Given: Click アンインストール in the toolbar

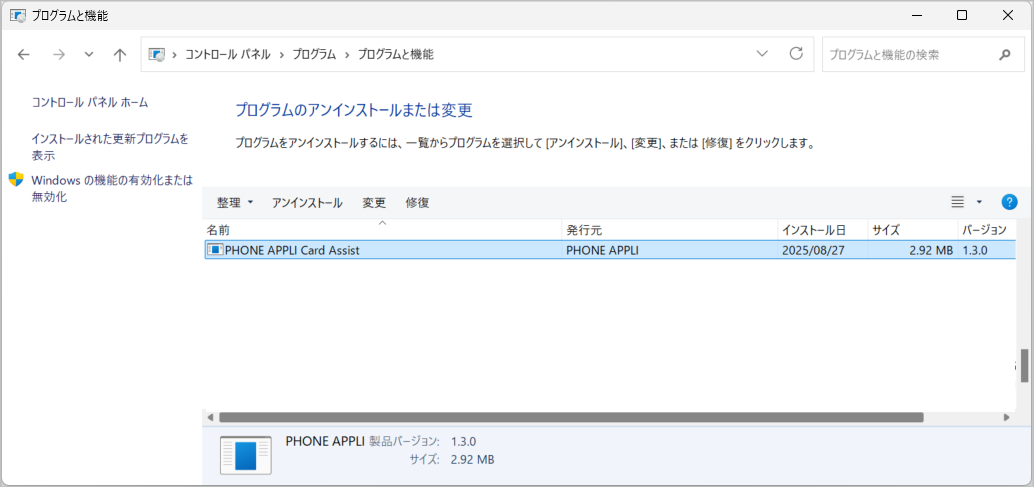Looking at the screenshot, I should tap(307, 202).
